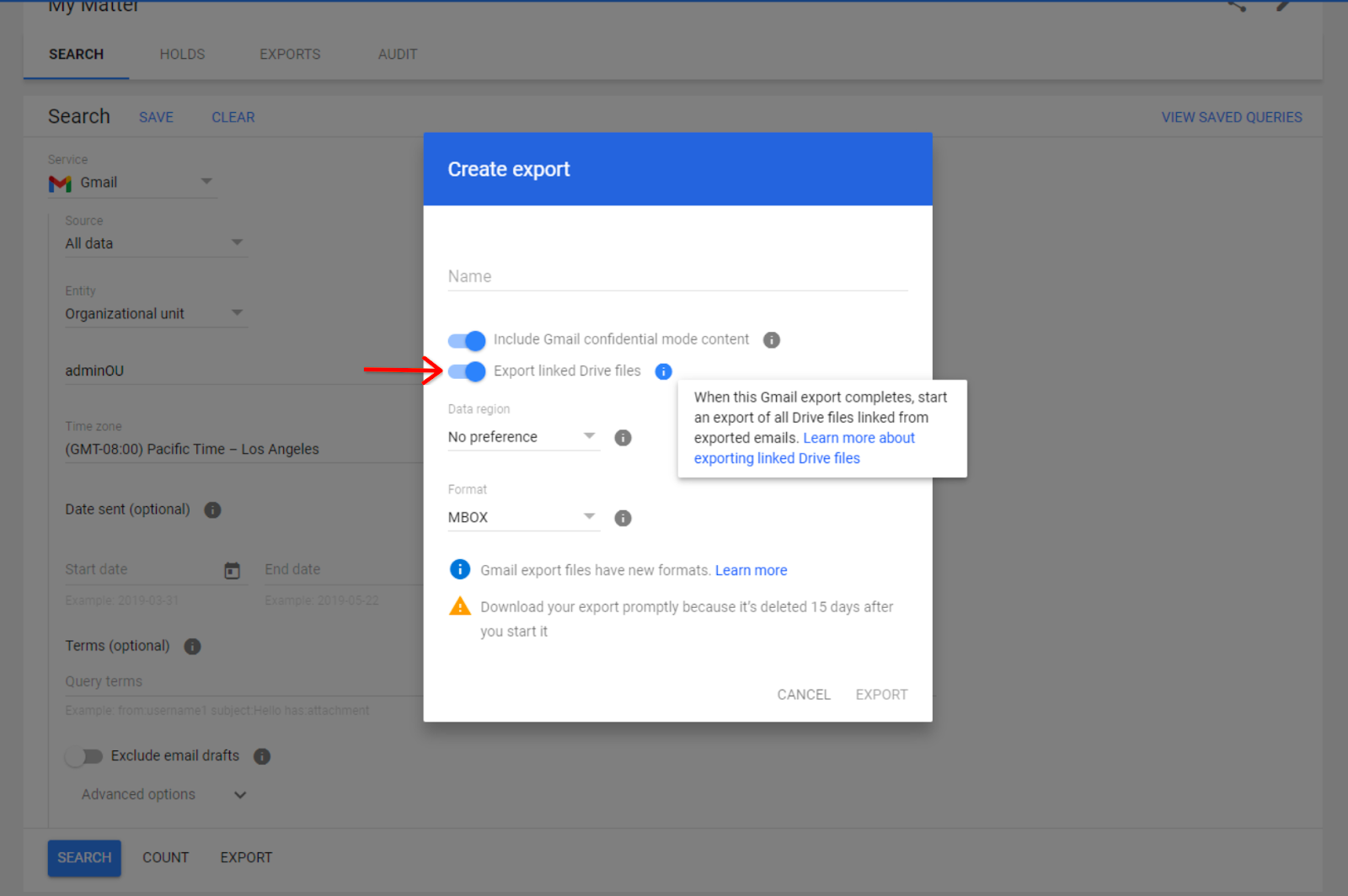
Task: Click info icon beside Data region dropdown
Action: pos(623,438)
